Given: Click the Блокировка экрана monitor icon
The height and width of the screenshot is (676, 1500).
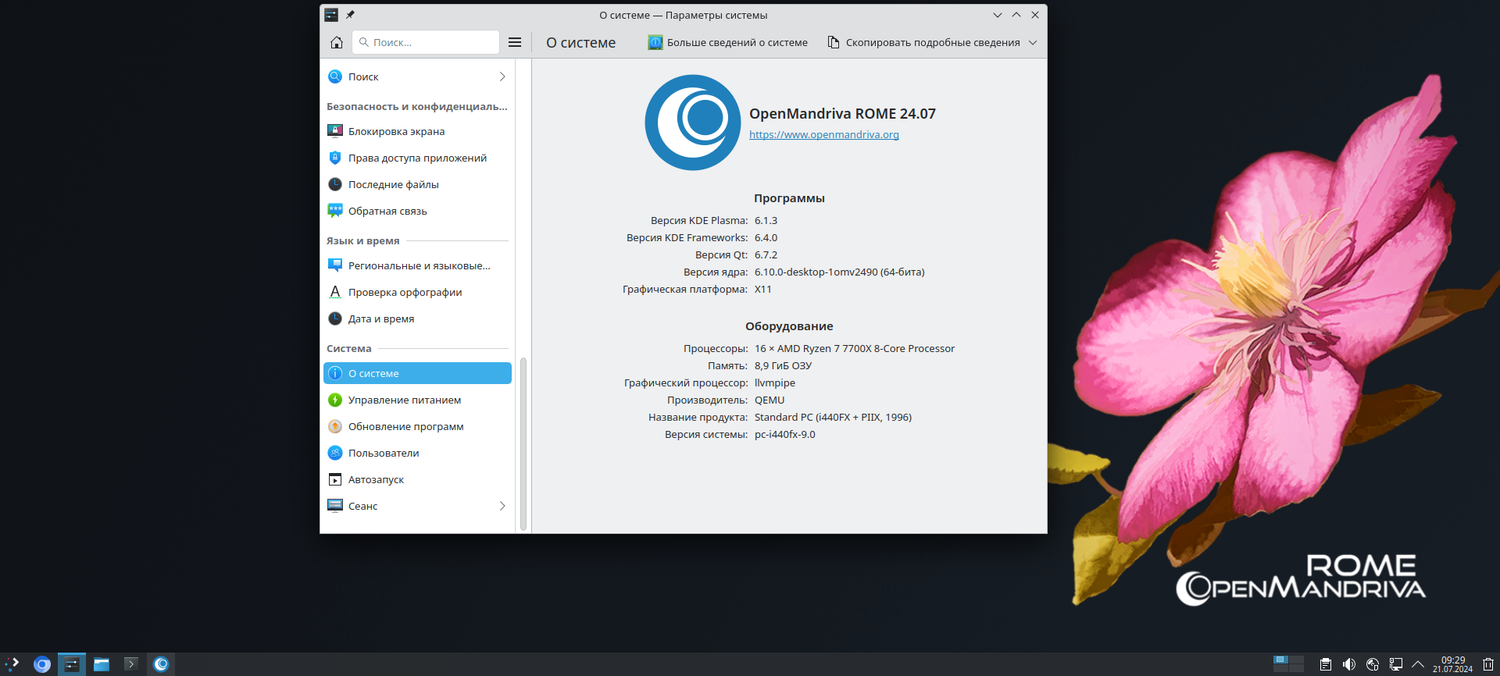Looking at the screenshot, I should tap(335, 131).
